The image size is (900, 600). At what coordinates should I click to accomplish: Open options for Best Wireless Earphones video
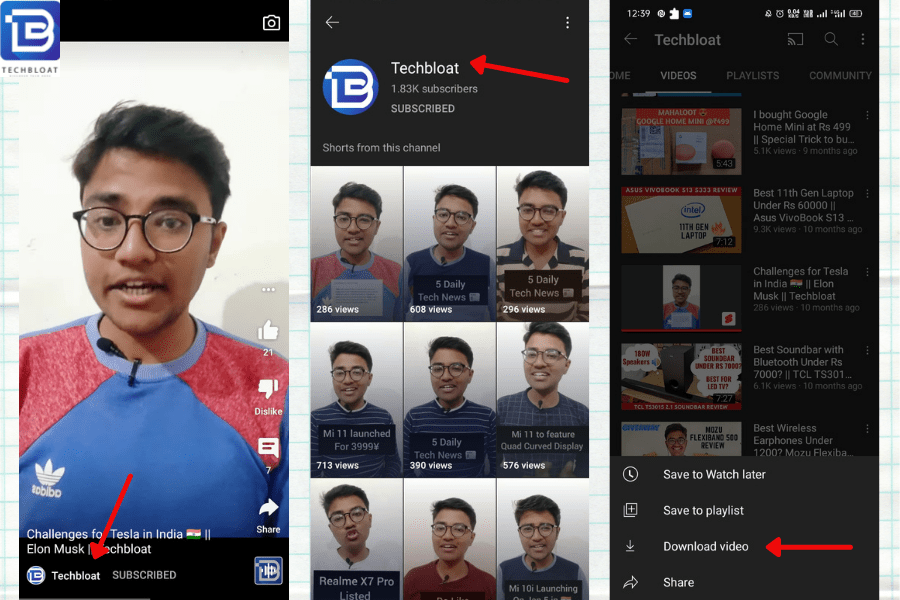click(867, 429)
